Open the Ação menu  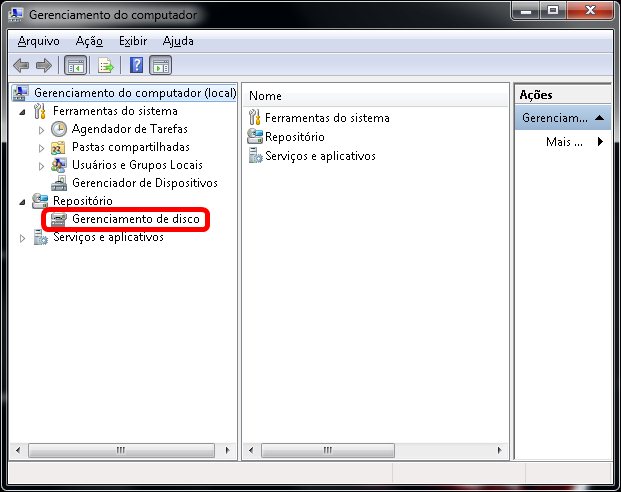[x=89, y=41]
